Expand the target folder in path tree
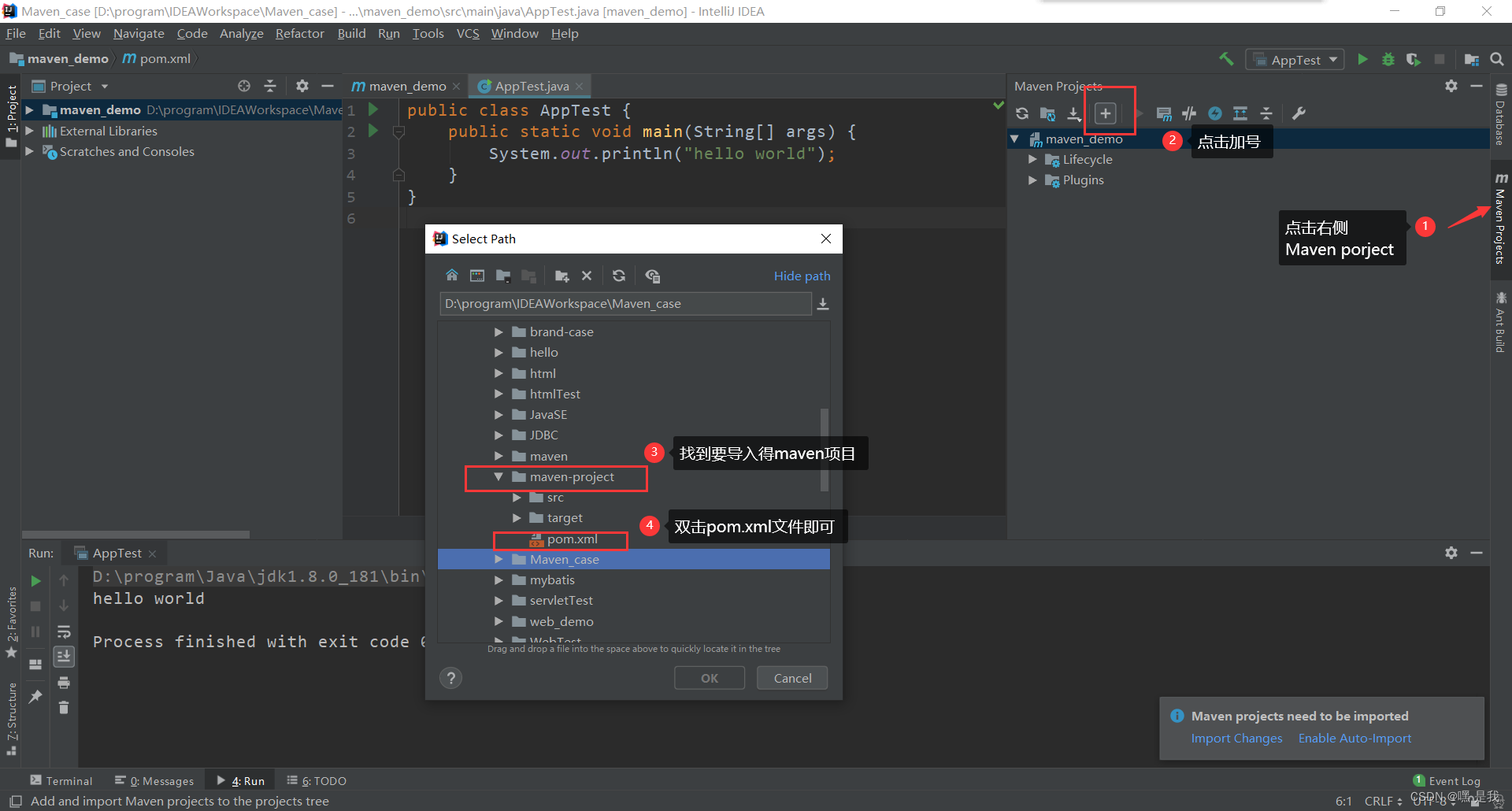 517,517
